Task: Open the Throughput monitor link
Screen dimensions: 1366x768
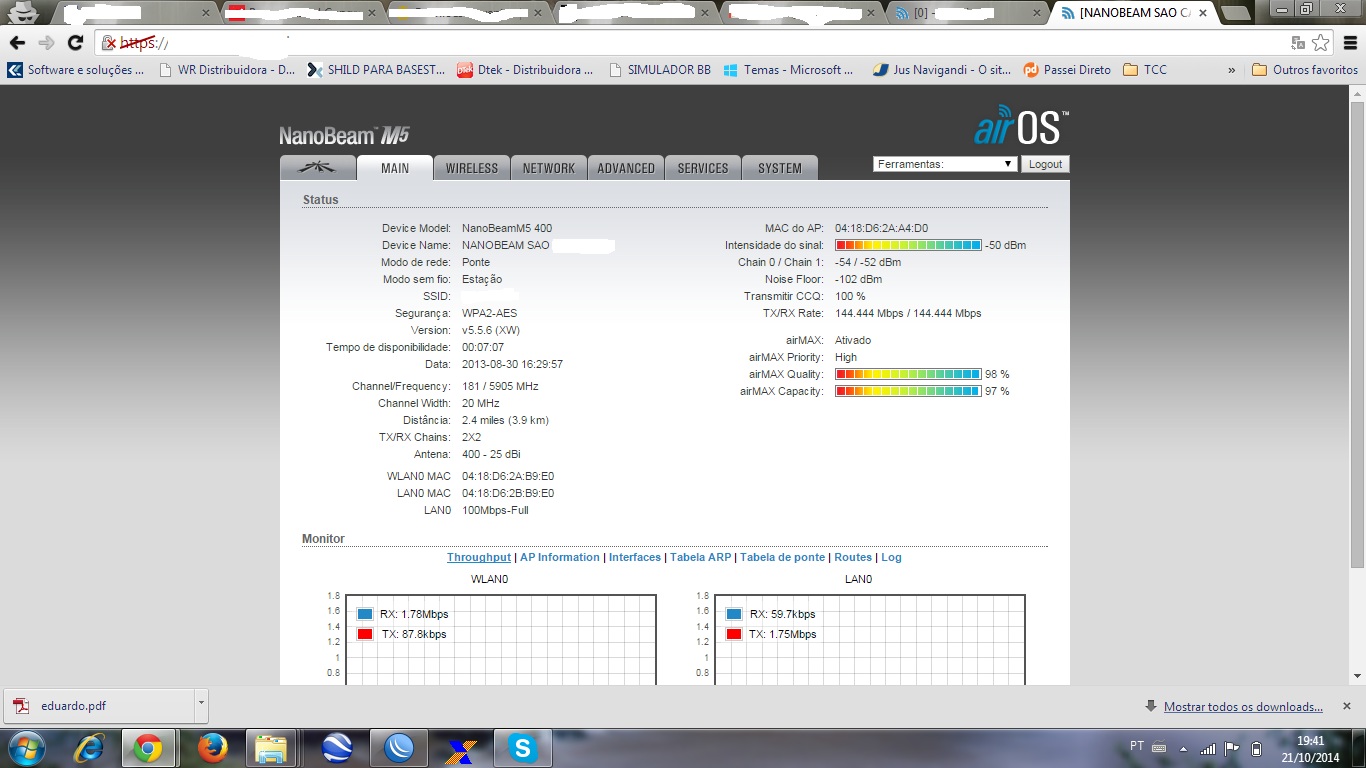Action: 479,557
